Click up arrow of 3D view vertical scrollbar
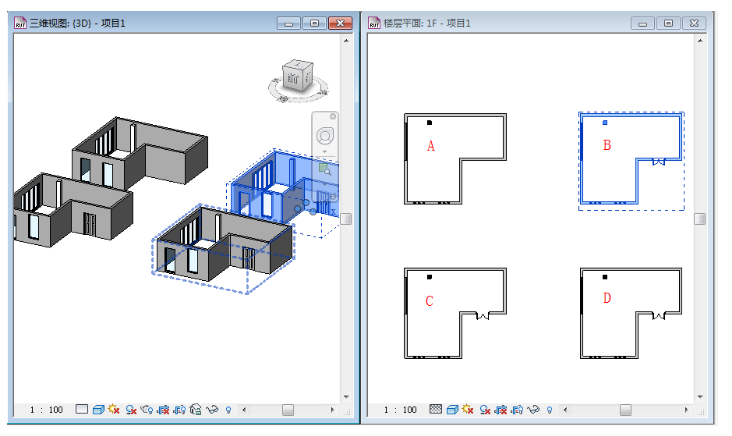Screen dimensions: 732x436 click(x=346, y=41)
